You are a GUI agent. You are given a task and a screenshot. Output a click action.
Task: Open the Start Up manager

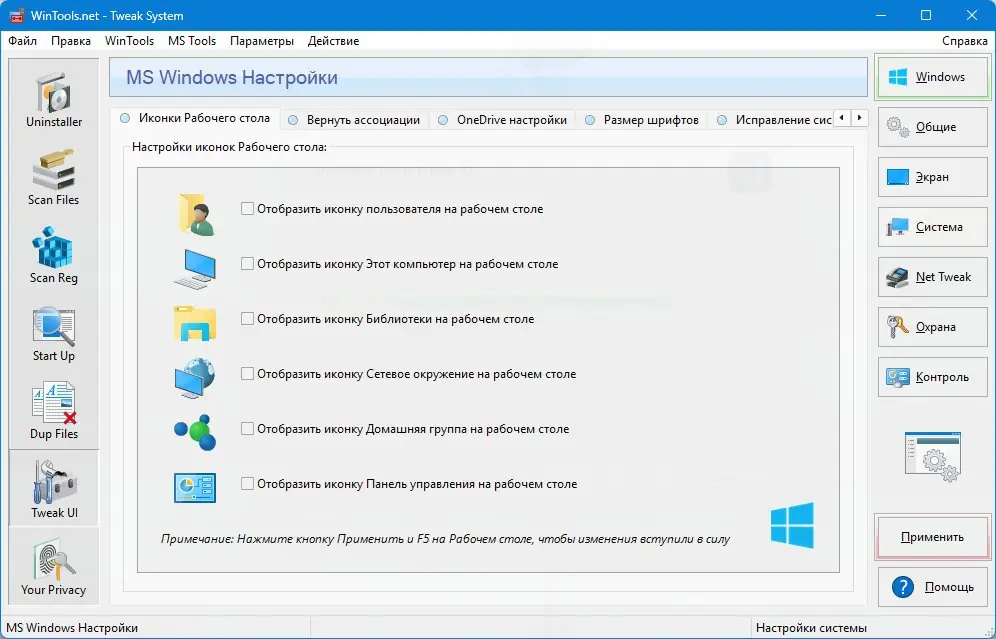click(54, 334)
